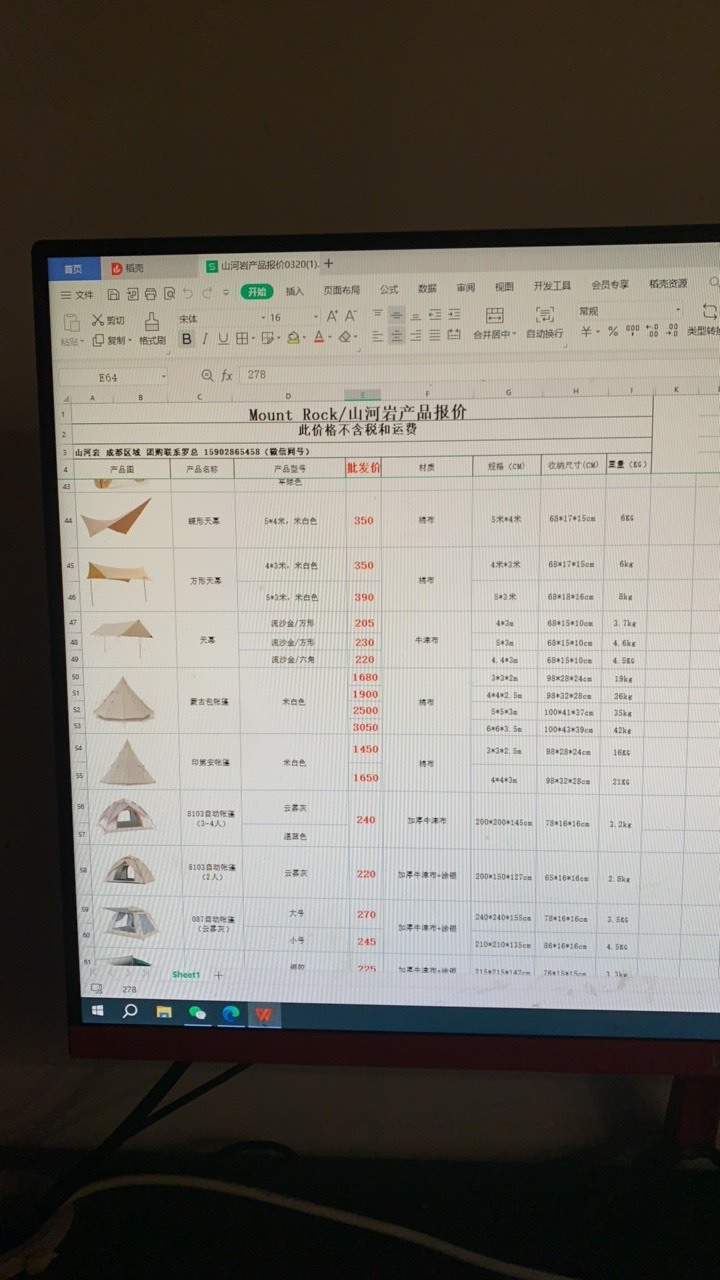This screenshot has height=1280, width=720.
Task: Click the percent % format icon
Action: click(x=613, y=331)
